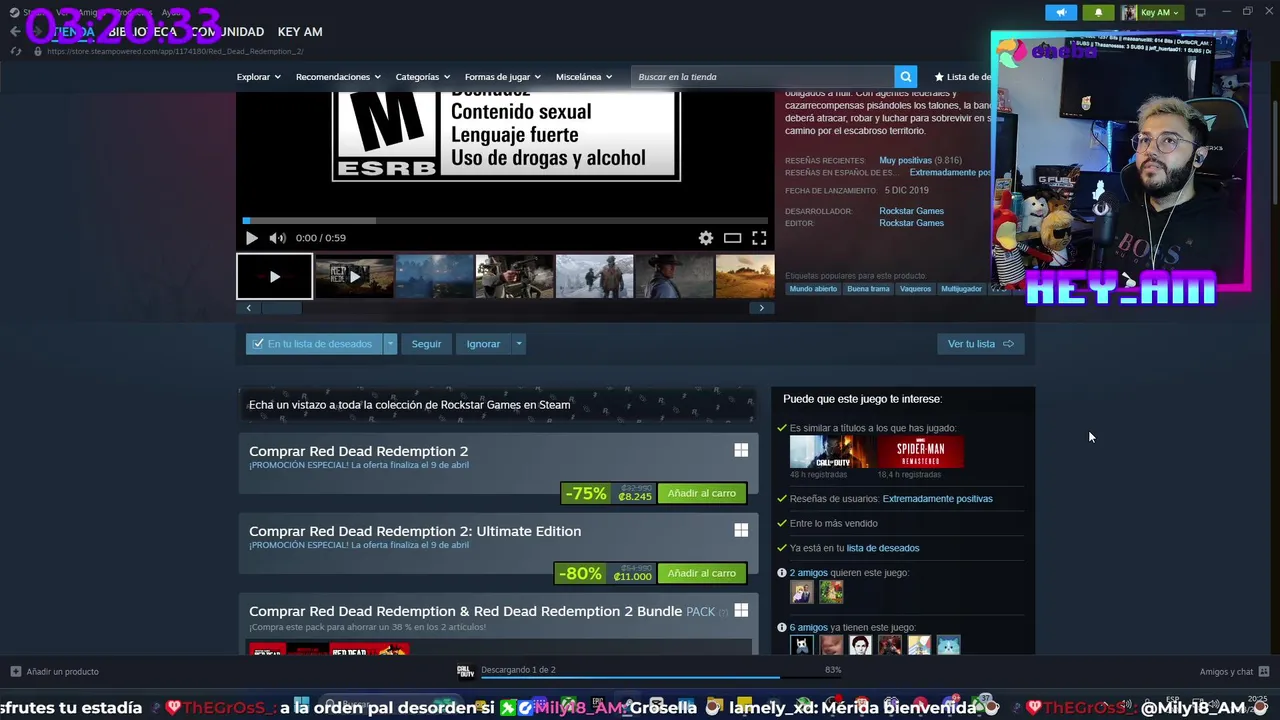Image resolution: width=1280 pixels, height=720 pixels.
Task: Open 'Extremadamente positivas' user reviews link
Action: pyautogui.click(x=937, y=499)
